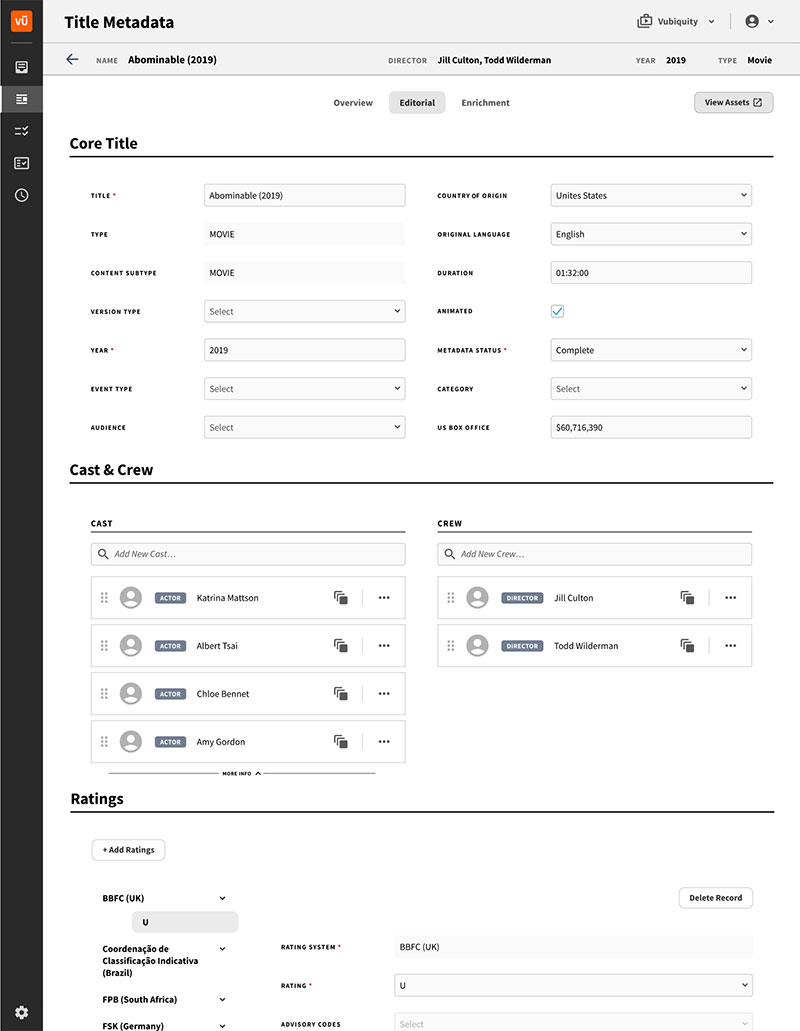Click the US Box Office field
Image resolution: width=800 pixels, height=1031 pixels.
651,427
